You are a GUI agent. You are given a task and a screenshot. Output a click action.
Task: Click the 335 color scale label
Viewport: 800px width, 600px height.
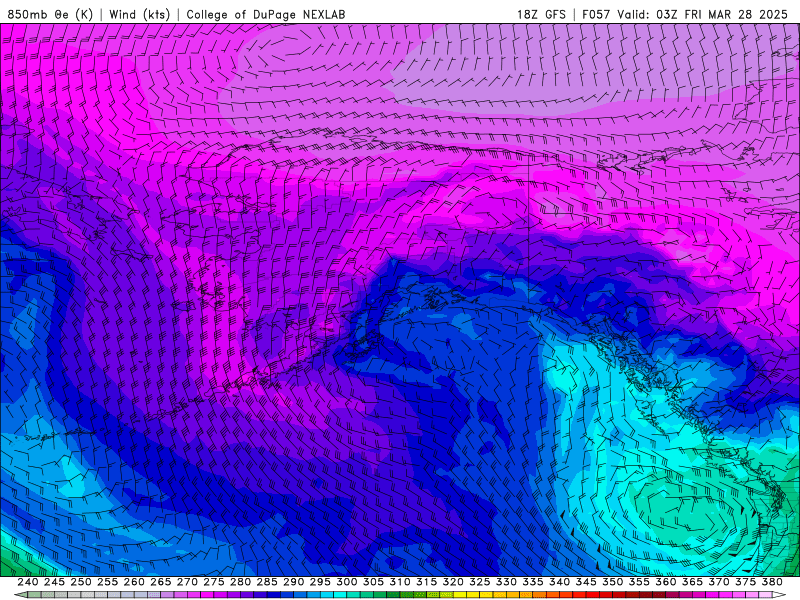(533, 582)
